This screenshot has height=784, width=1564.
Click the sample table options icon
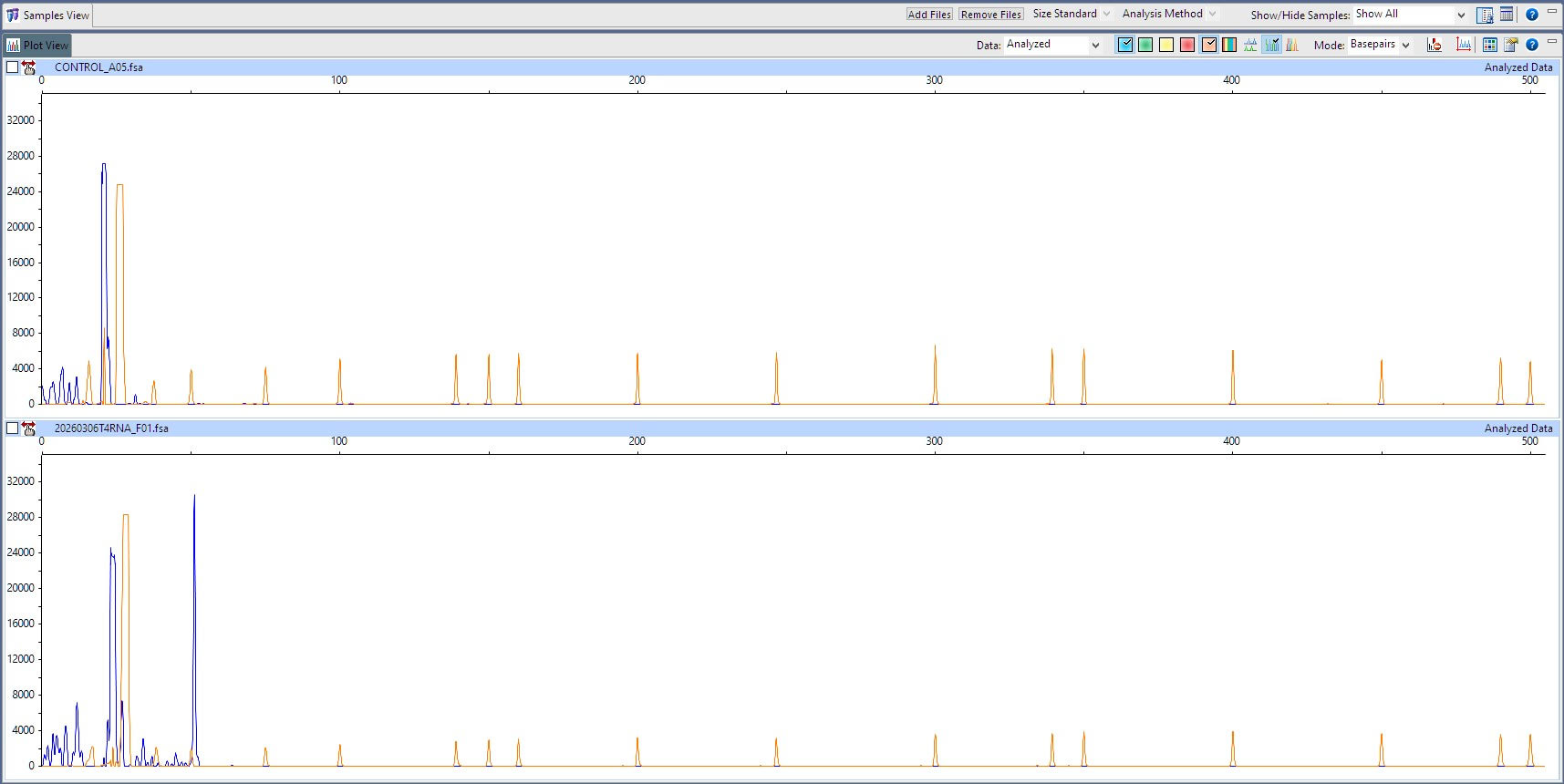click(x=1485, y=15)
